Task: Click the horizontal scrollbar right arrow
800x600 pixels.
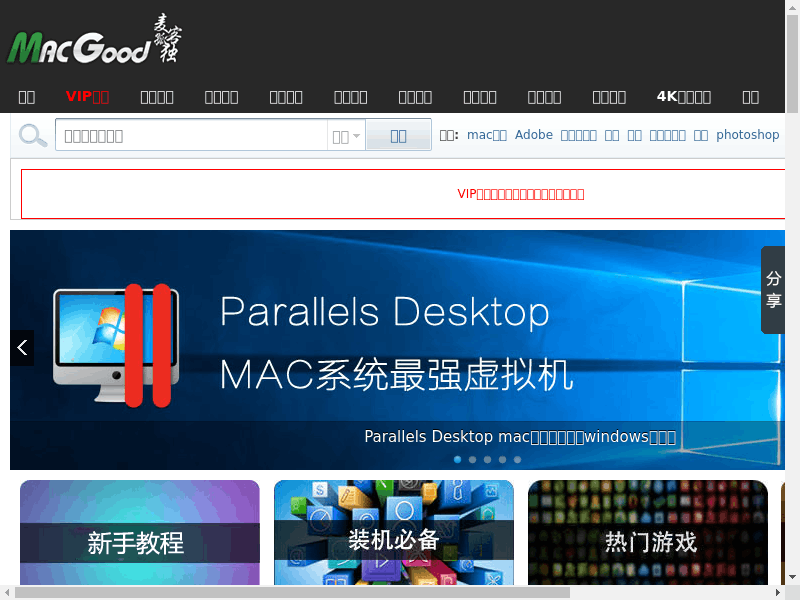Action: (x=778, y=592)
